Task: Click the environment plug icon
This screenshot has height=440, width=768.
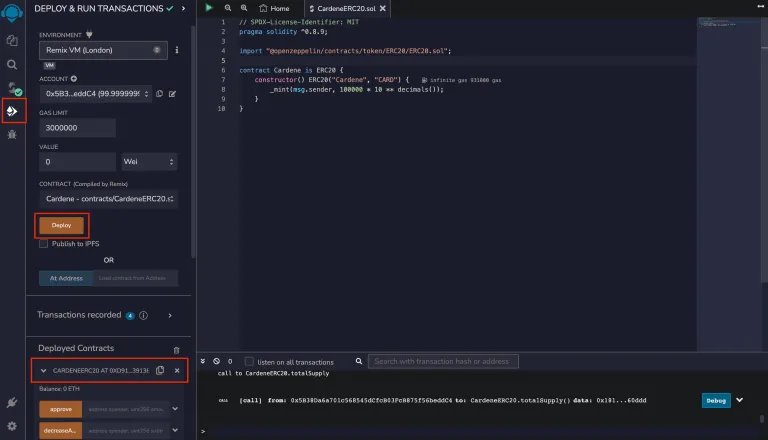Action: click(x=89, y=34)
